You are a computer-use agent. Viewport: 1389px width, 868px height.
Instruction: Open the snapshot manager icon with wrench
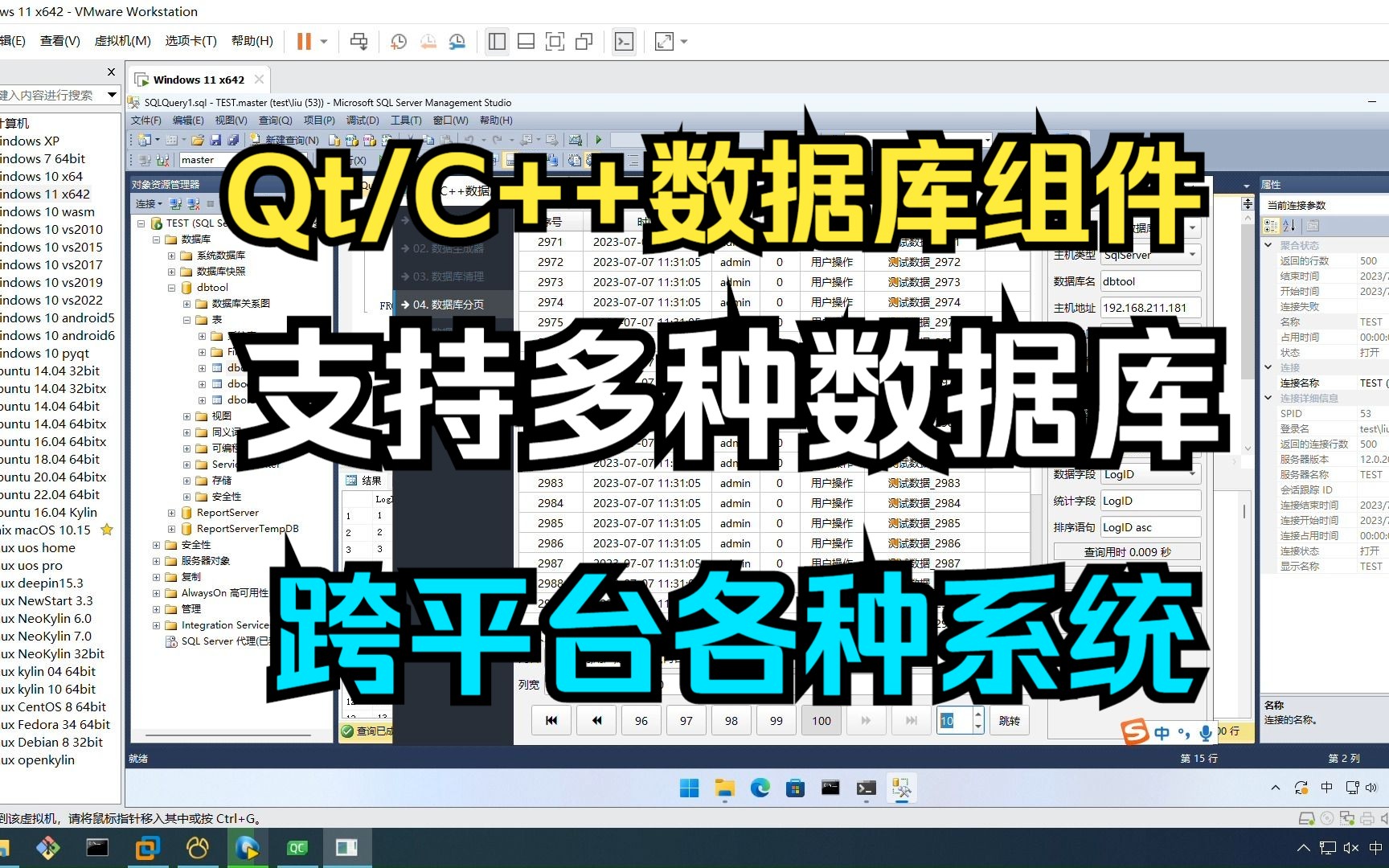(457, 42)
